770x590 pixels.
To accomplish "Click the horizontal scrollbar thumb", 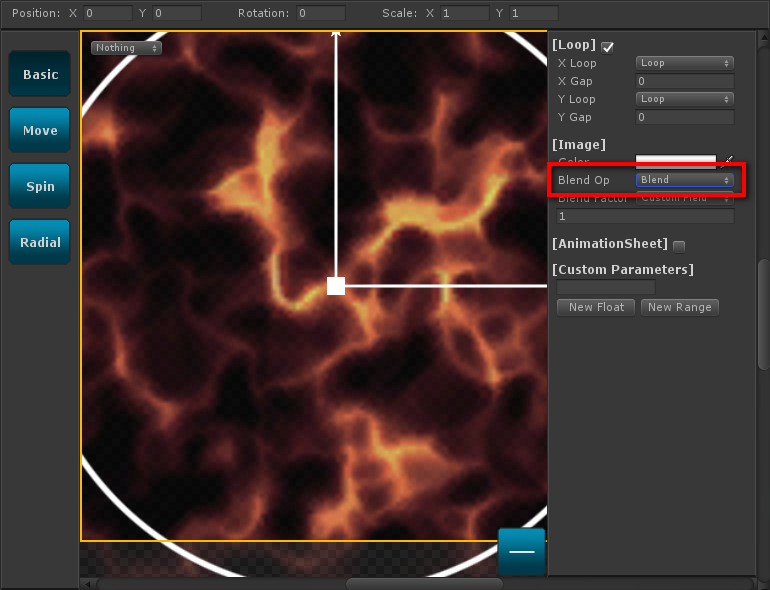I will click(x=424, y=584).
